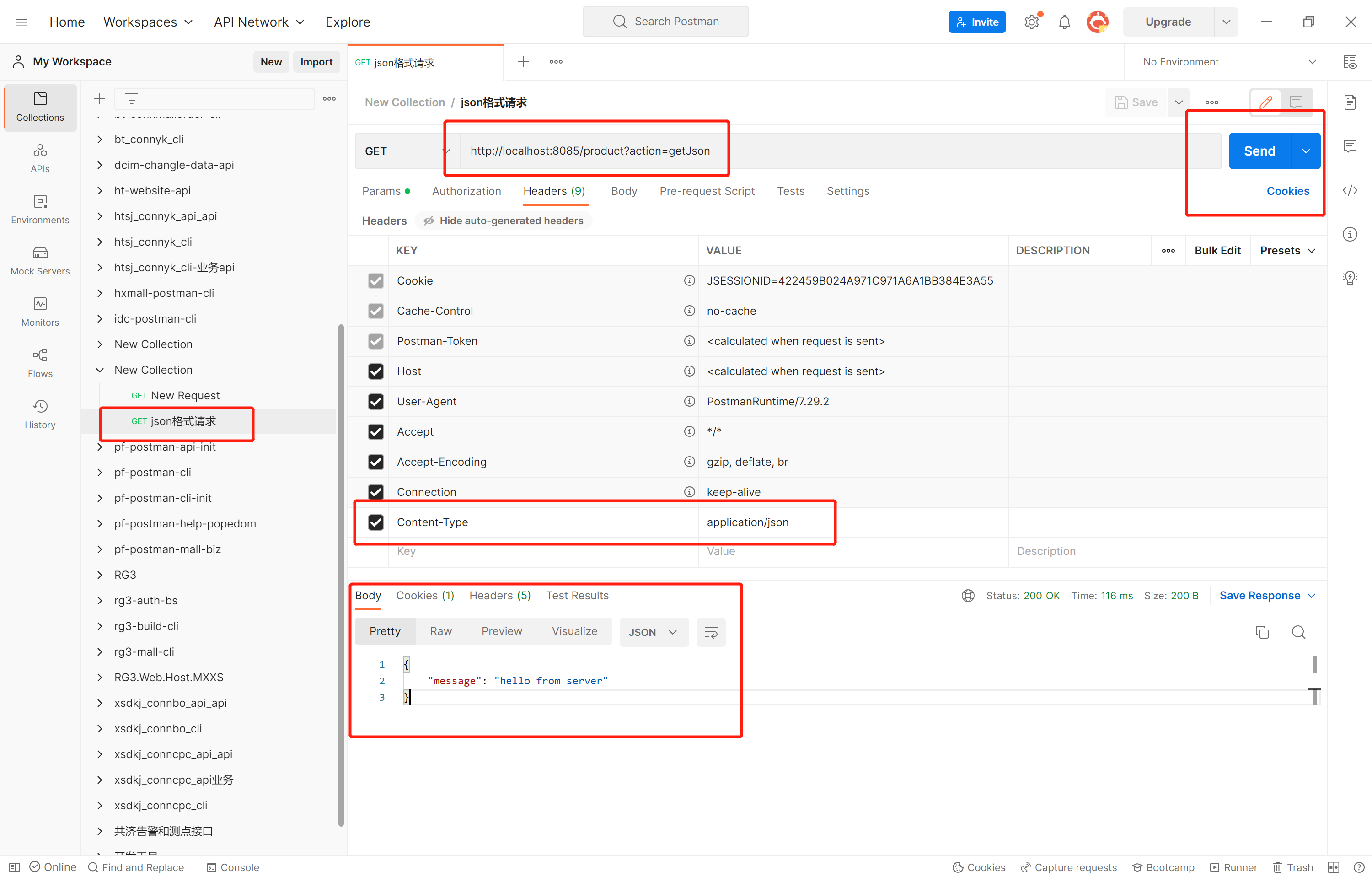The height and width of the screenshot is (877, 1372).
Task: Open Environments sidebar panel
Action: pyautogui.click(x=40, y=209)
